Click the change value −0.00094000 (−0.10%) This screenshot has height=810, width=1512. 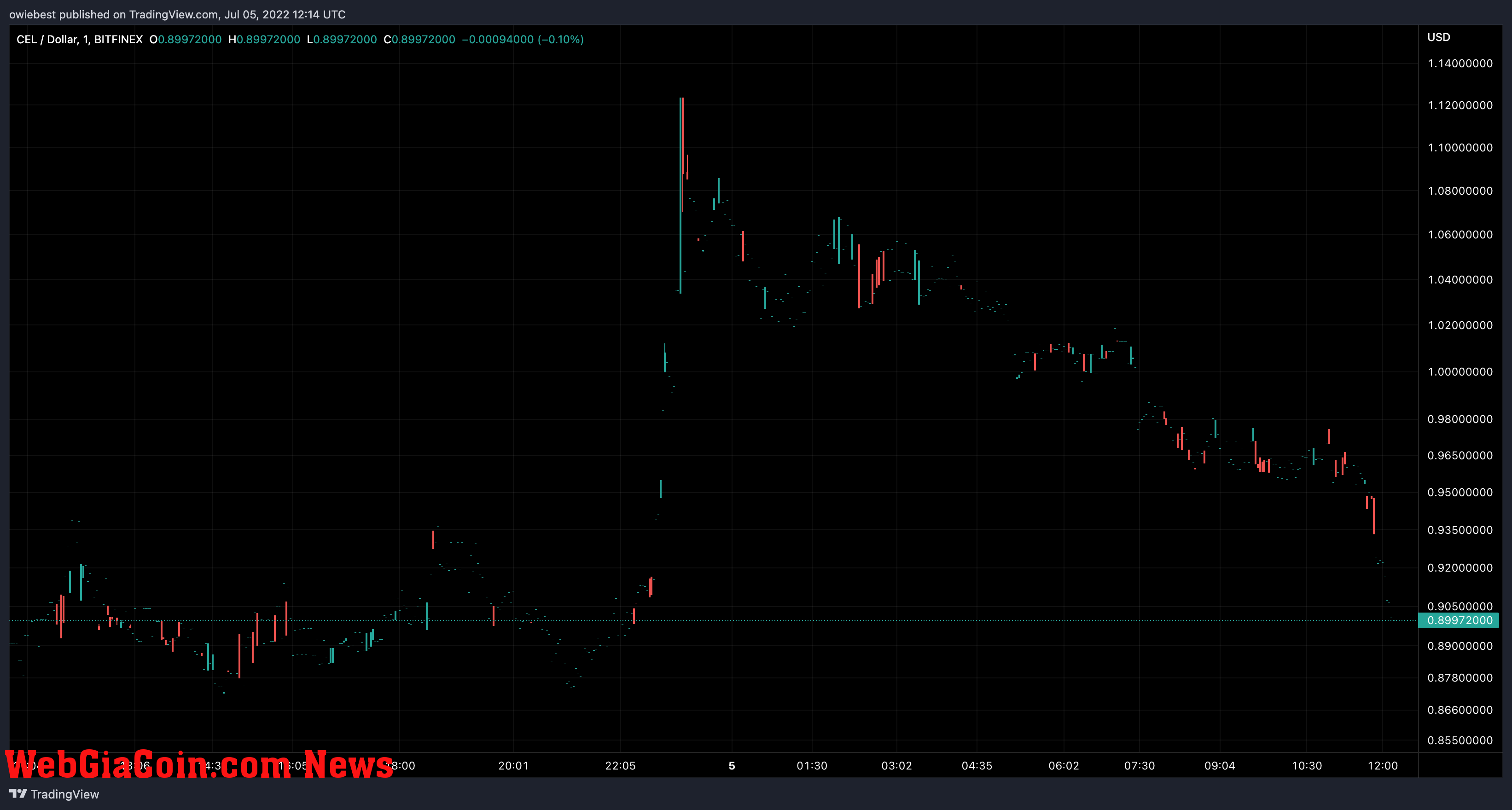(x=523, y=39)
